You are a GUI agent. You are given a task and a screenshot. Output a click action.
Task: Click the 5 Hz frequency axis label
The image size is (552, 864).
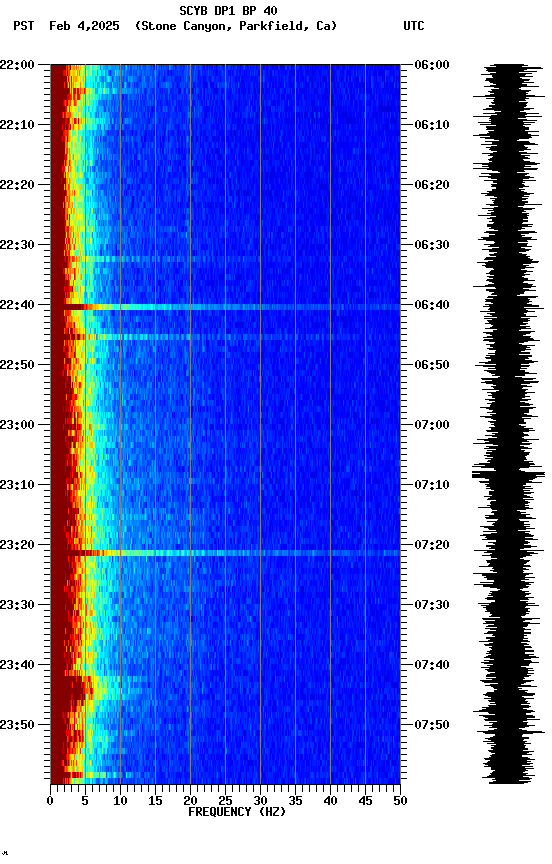point(85,802)
